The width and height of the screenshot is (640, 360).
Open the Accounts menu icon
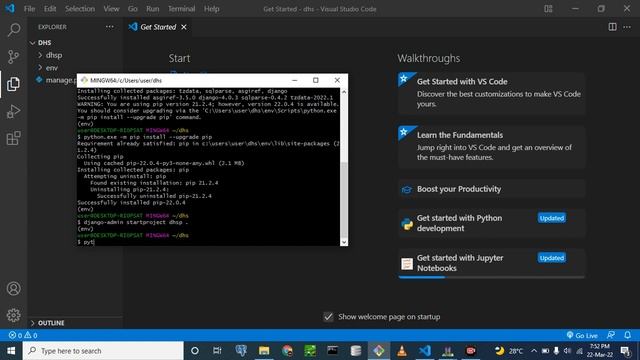pyautogui.click(x=13, y=289)
